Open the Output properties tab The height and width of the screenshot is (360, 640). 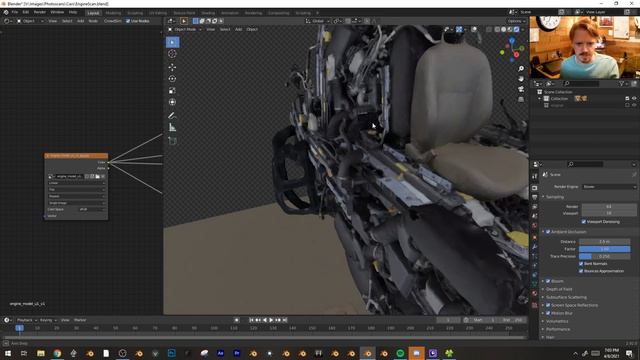pos(534,198)
